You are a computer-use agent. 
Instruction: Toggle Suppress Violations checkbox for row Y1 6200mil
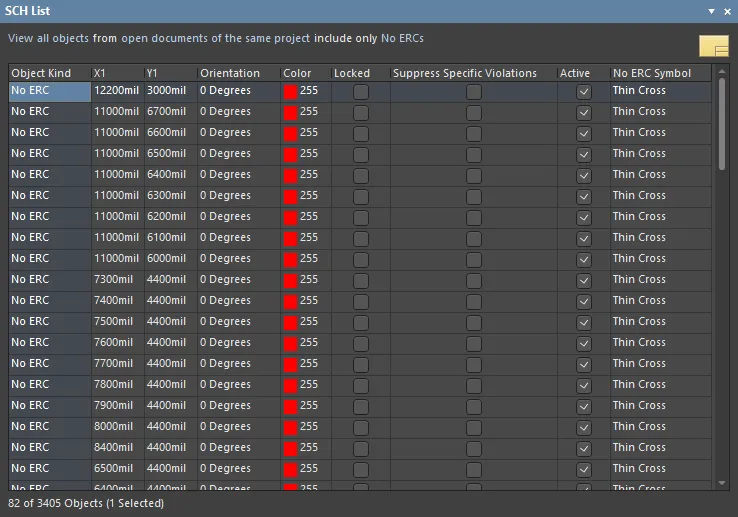(474, 218)
